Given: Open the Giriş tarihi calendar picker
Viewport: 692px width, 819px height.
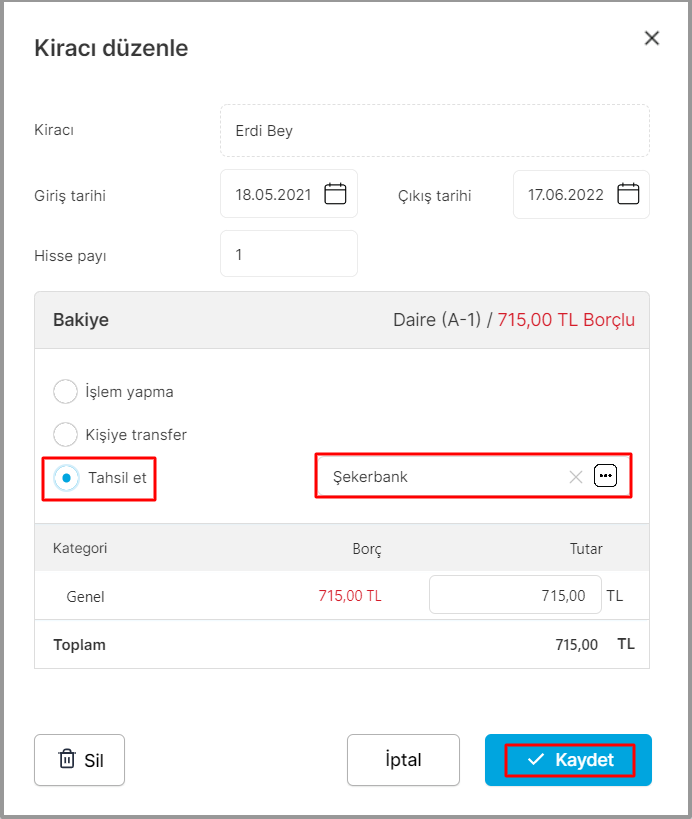Looking at the screenshot, I should click(335, 194).
